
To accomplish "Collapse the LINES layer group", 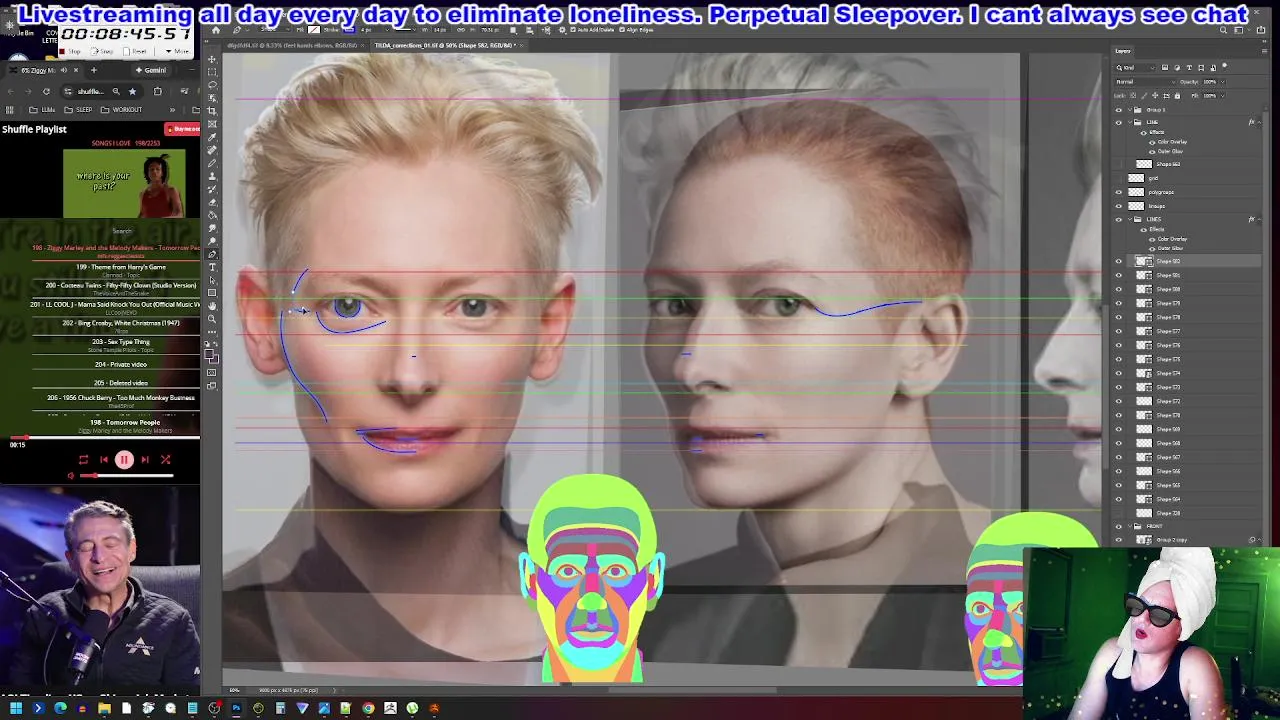I will pyautogui.click(x=1130, y=219).
